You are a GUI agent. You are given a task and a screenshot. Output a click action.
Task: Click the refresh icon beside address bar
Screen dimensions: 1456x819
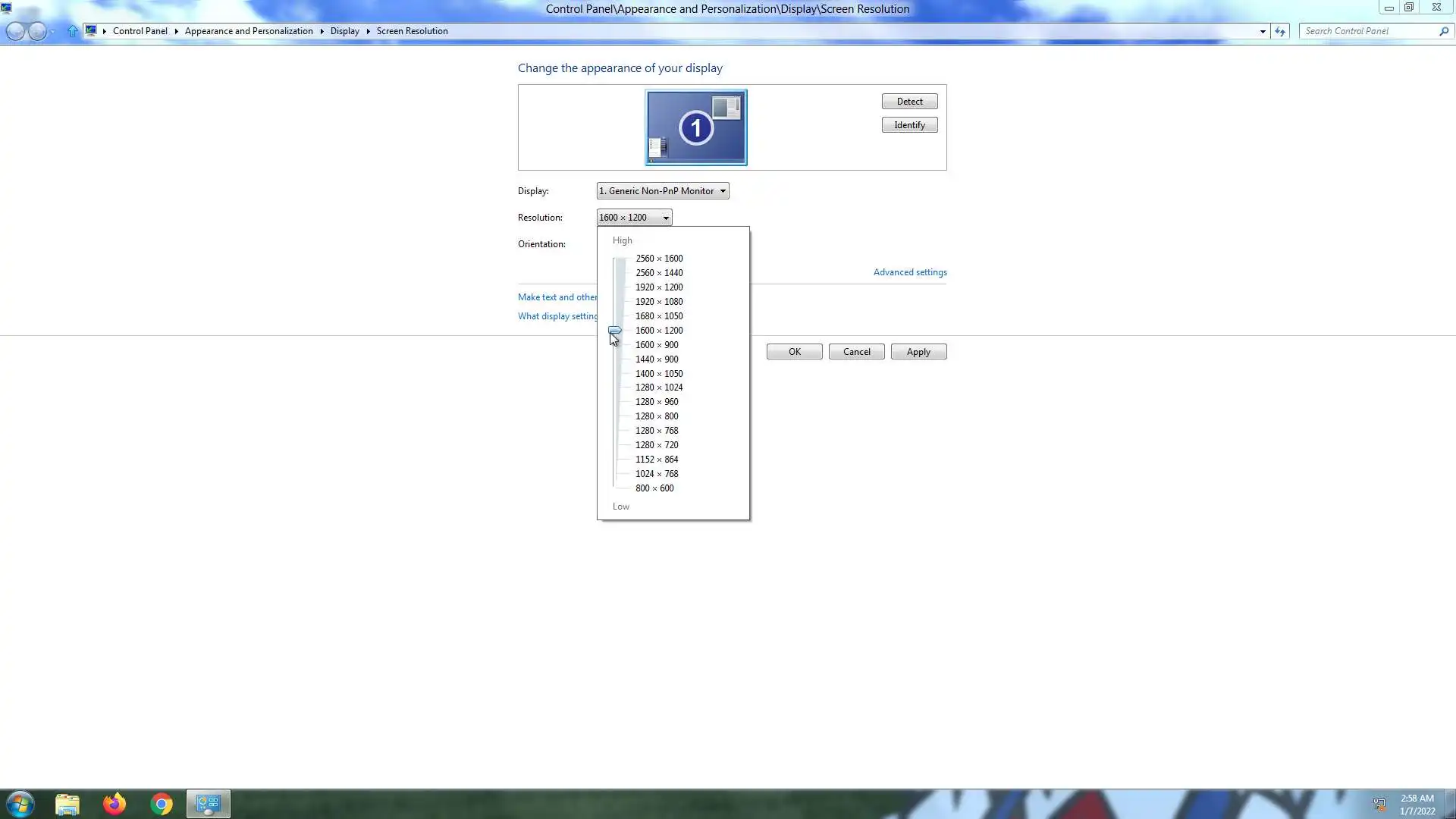tap(1280, 31)
